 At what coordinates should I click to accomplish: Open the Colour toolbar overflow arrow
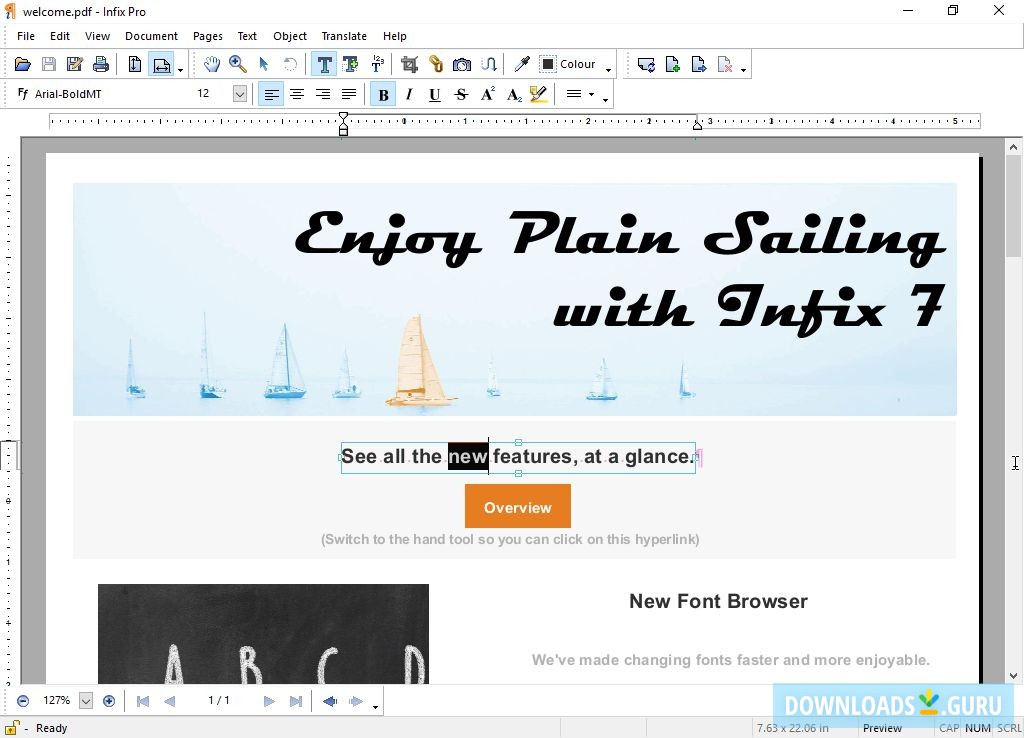coord(609,69)
